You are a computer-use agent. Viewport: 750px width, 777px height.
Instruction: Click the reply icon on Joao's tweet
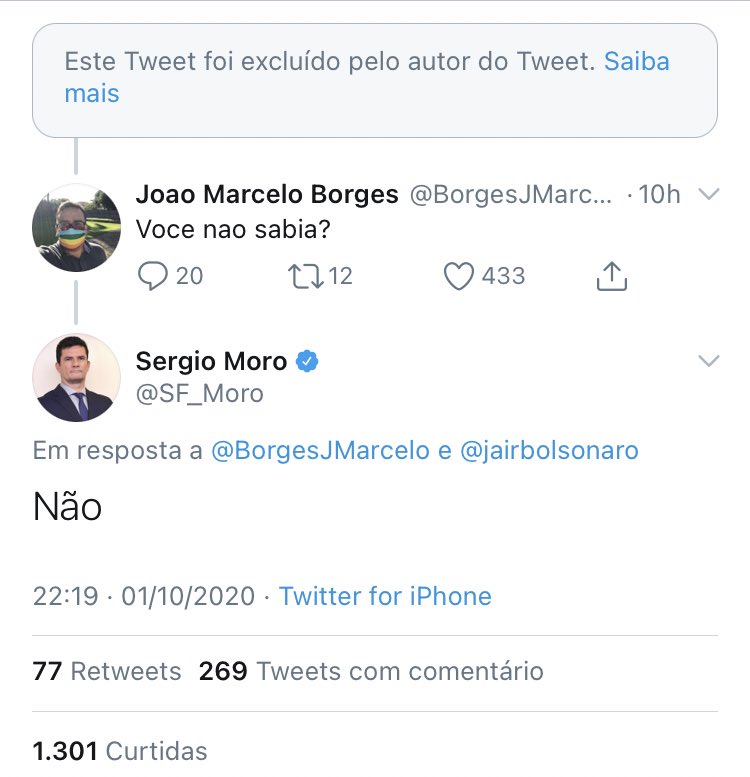tap(153, 276)
